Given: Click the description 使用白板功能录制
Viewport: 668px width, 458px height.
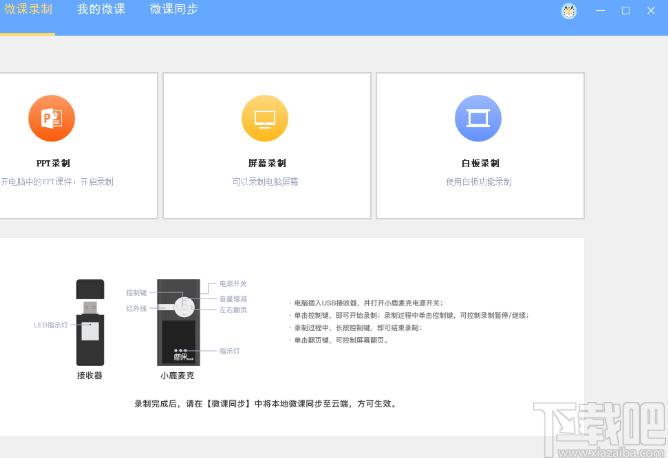Looking at the screenshot, I should (x=478, y=182).
